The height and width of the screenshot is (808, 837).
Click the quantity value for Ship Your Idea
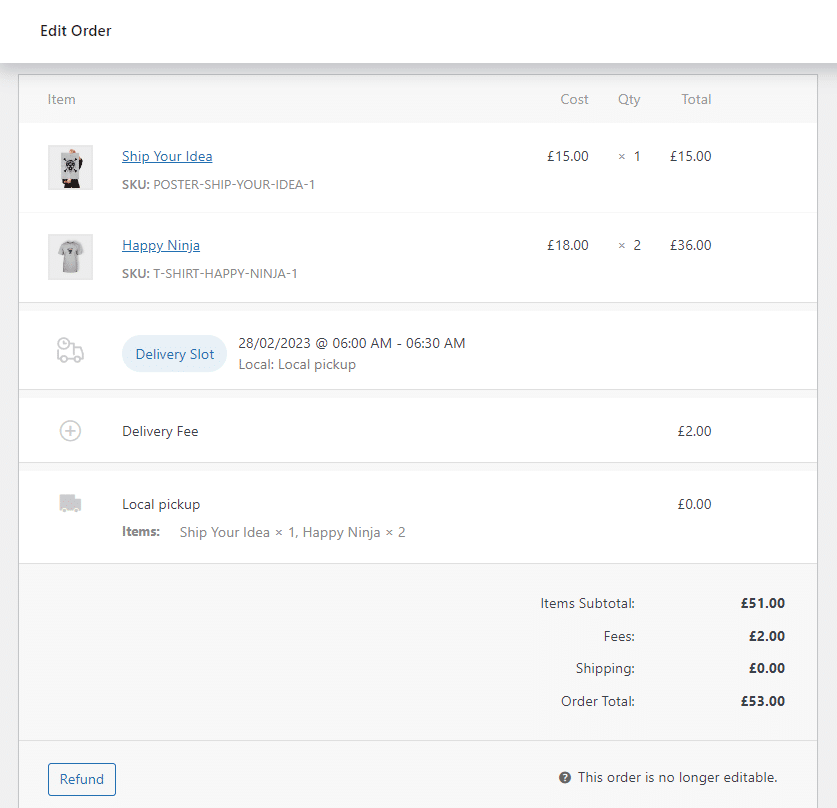pos(629,156)
